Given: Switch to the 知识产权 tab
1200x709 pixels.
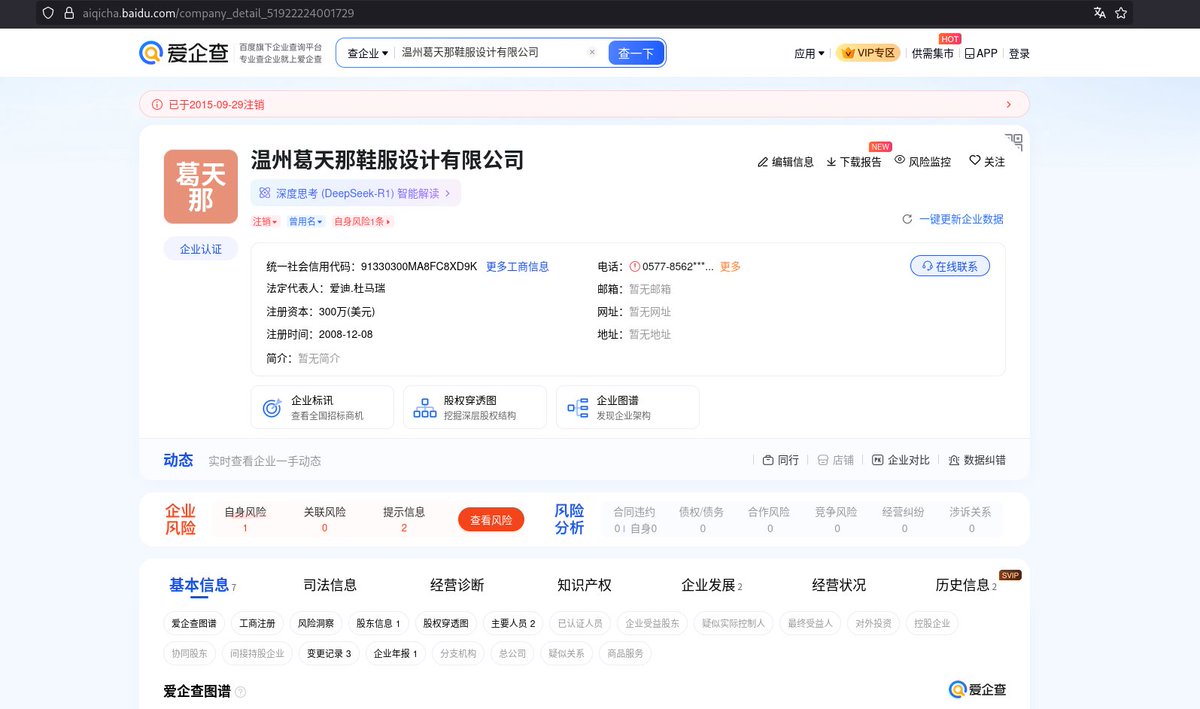Looking at the screenshot, I should 583,584.
